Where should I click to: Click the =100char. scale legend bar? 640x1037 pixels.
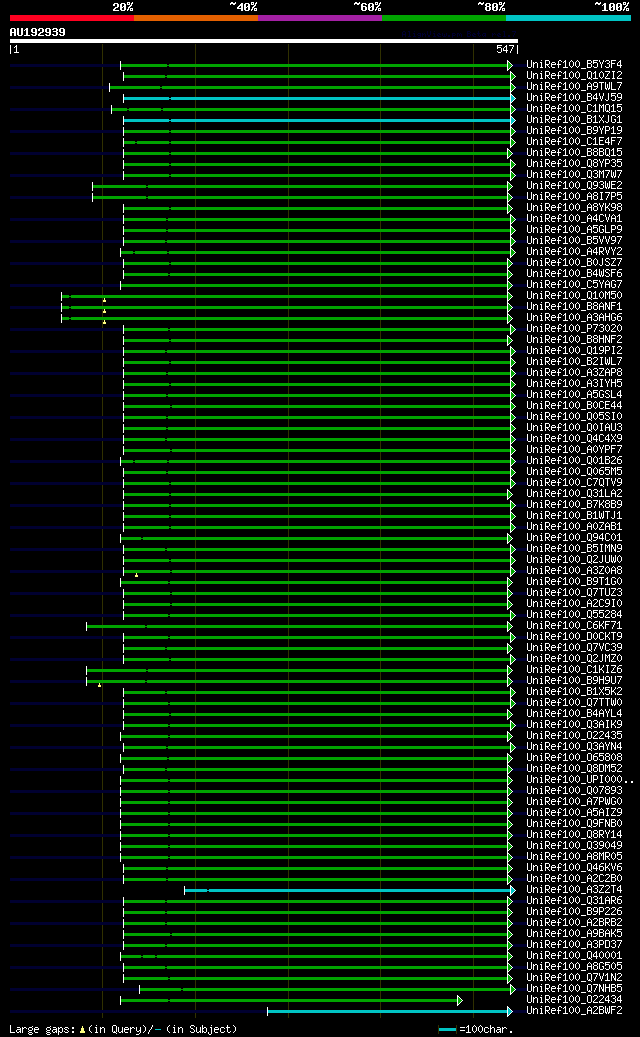point(448,1030)
